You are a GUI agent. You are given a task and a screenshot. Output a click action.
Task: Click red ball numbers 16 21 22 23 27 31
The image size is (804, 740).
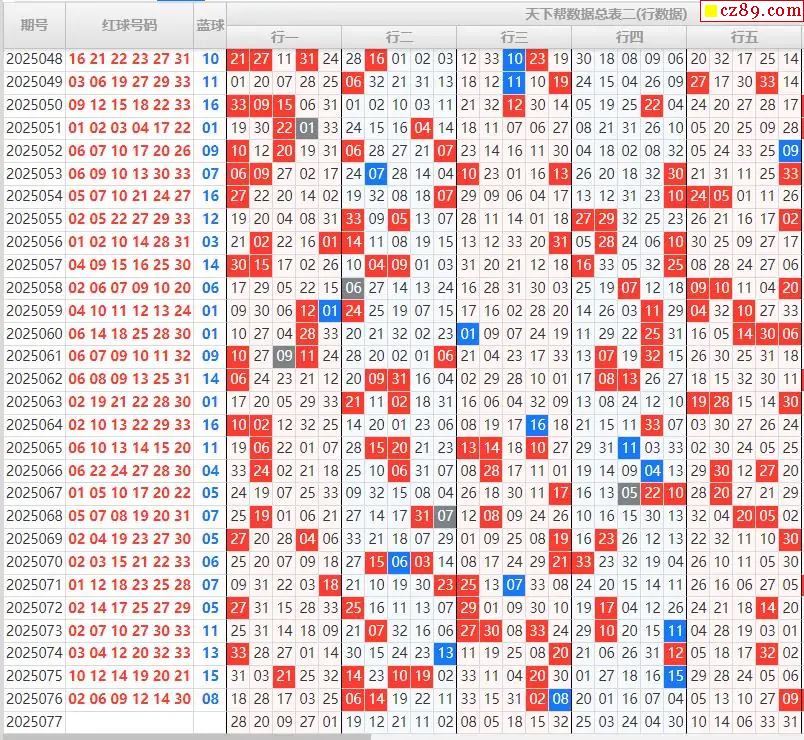tap(129, 59)
